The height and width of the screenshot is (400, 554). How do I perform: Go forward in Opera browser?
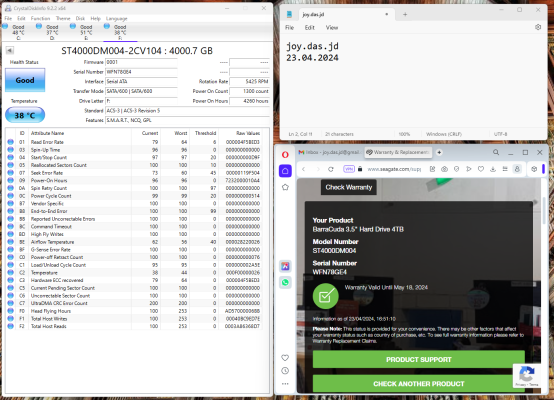318,169
